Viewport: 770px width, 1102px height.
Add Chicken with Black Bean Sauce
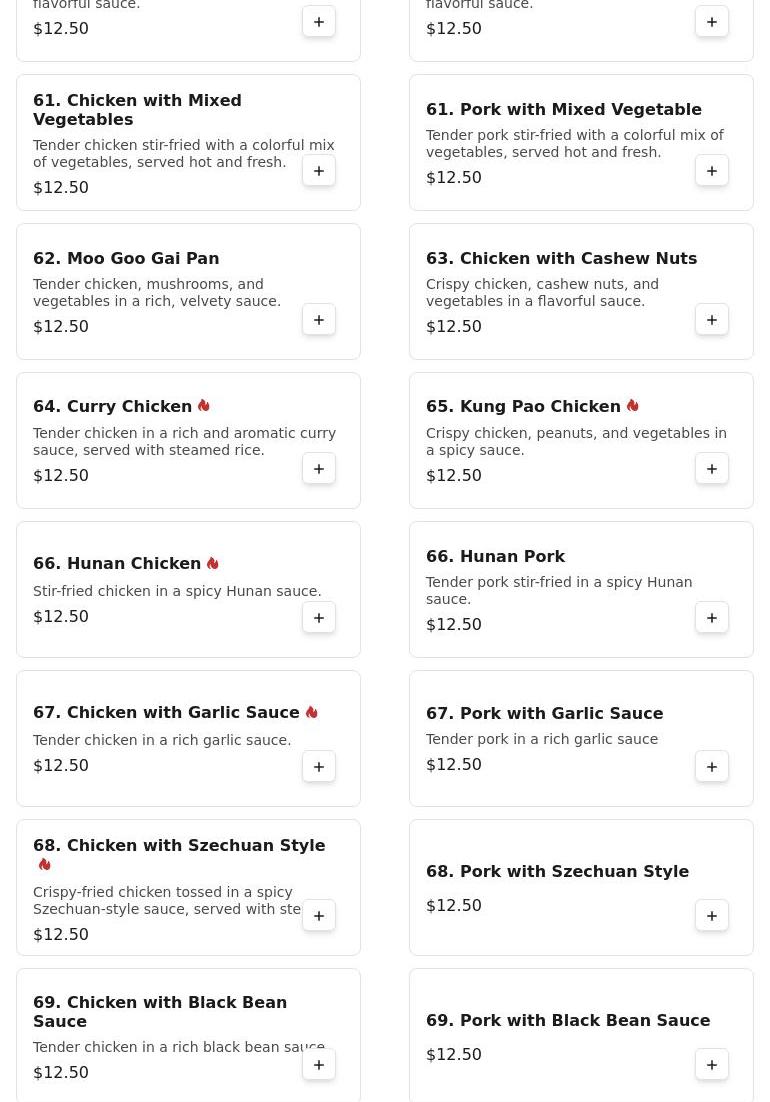click(319, 1065)
